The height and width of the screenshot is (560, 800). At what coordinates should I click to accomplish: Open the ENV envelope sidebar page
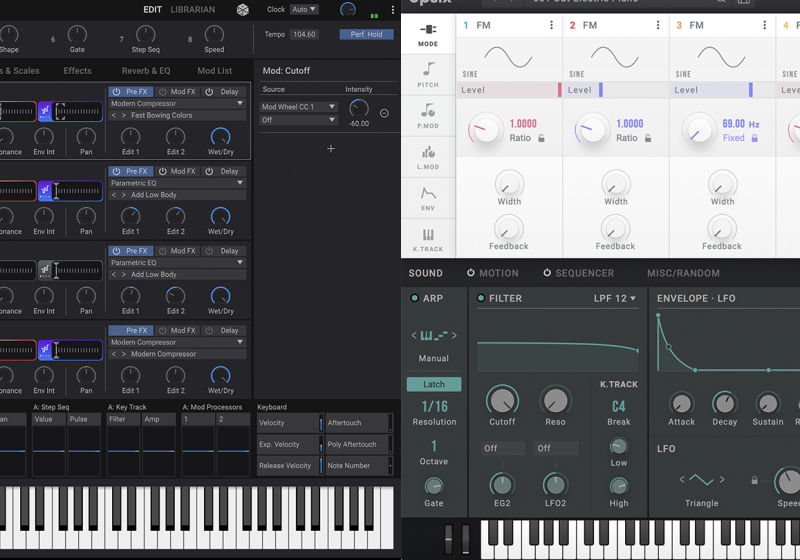(x=428, y=195)
